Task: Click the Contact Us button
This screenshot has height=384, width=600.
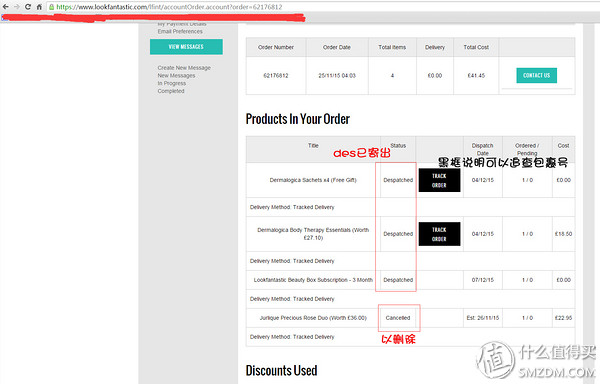Action: [536, 75]
